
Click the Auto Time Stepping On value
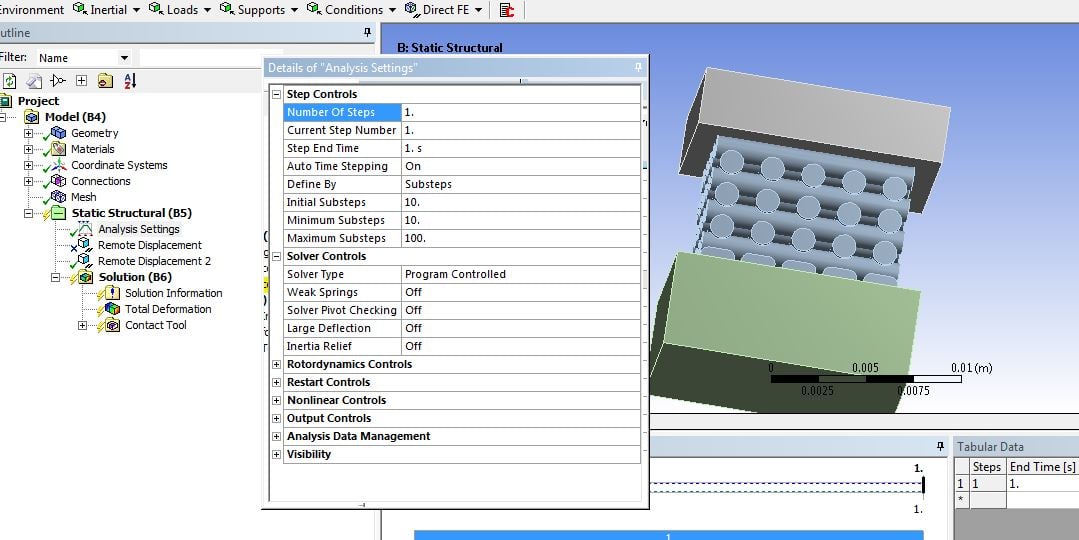[521, 166]
